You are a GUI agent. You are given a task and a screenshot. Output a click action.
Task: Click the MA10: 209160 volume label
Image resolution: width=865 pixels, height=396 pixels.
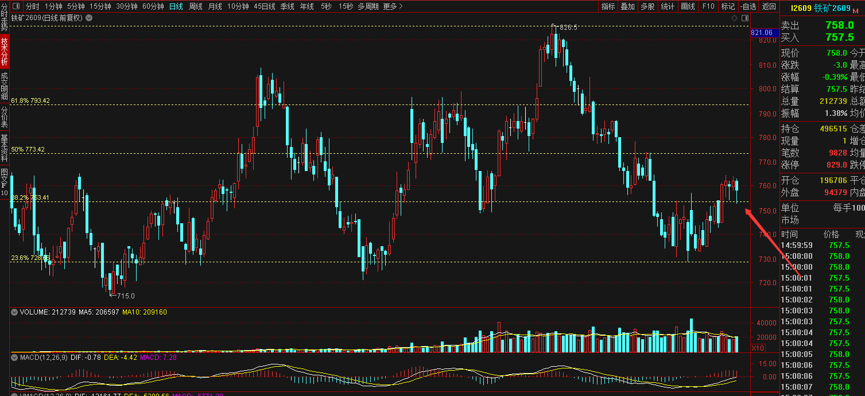[x=145, y=312]
